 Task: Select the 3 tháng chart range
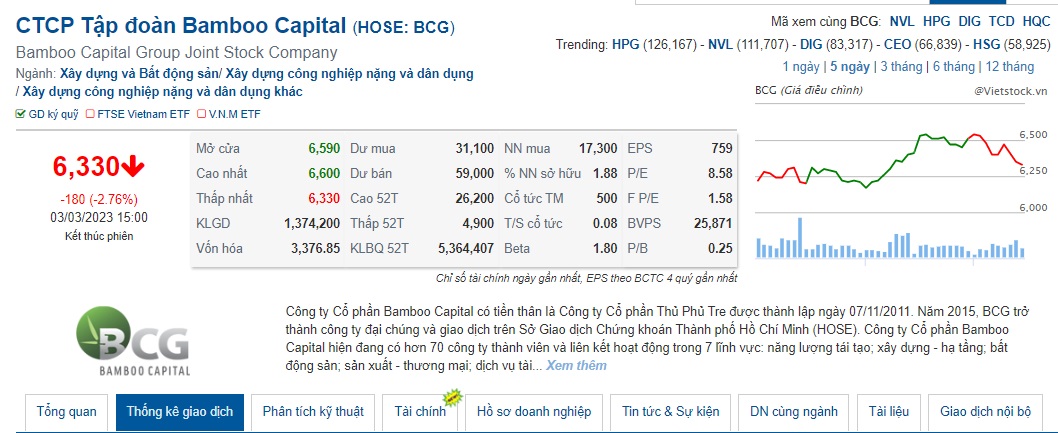tap(900, 67)
